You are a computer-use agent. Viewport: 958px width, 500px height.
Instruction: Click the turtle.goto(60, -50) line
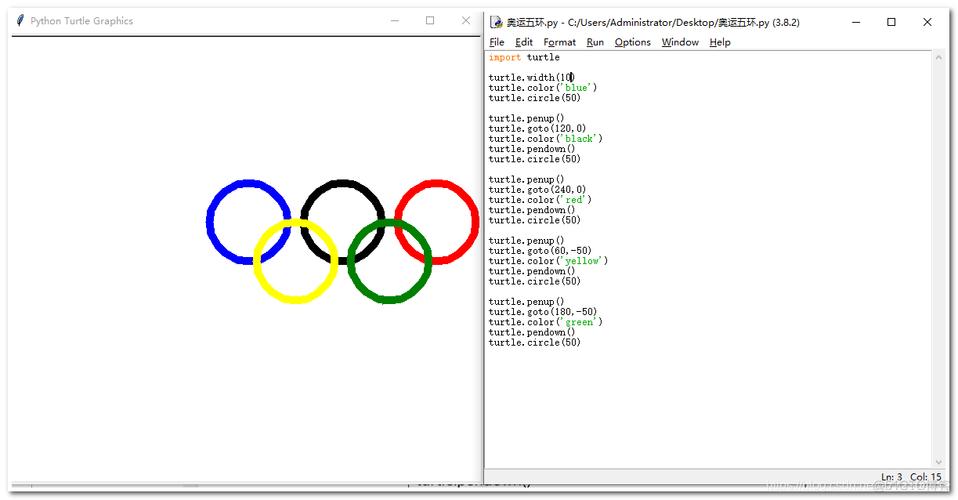click(540, 251)
